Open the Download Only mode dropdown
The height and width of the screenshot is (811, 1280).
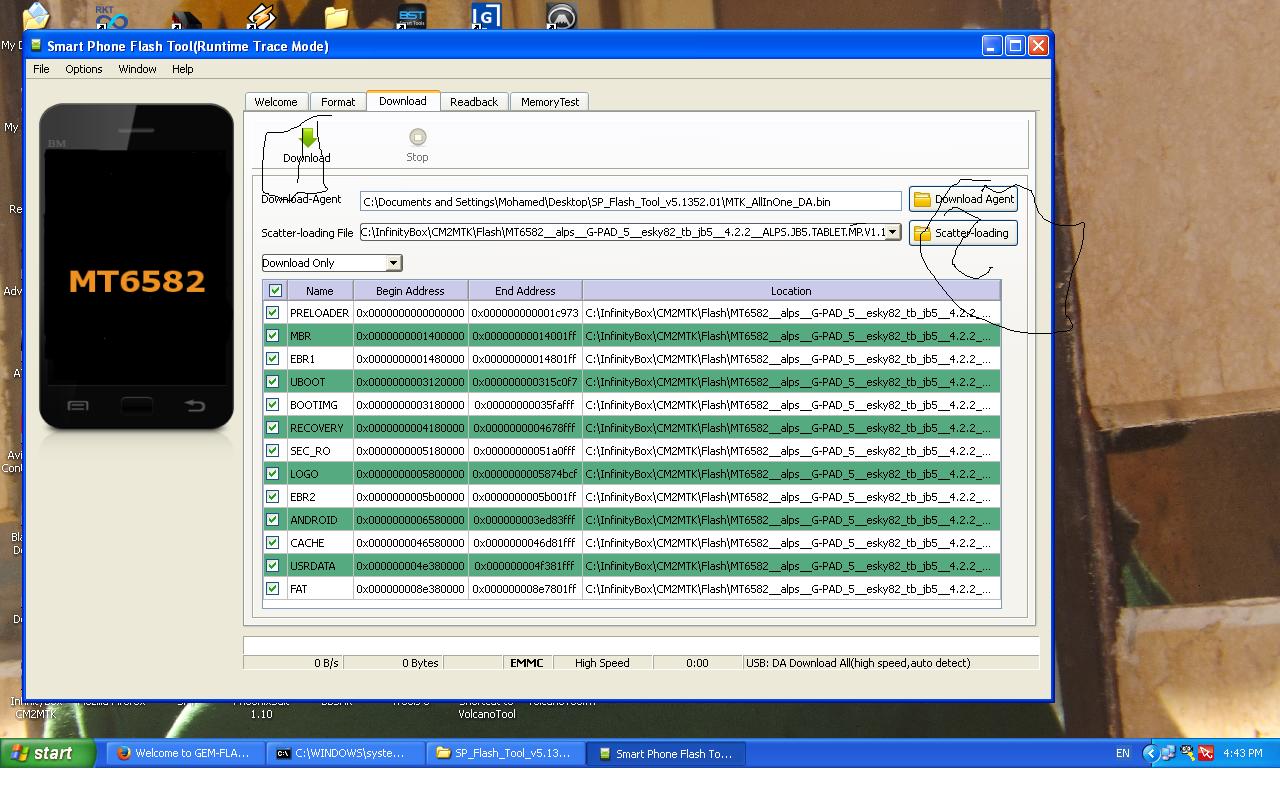[x=332, y=263]
